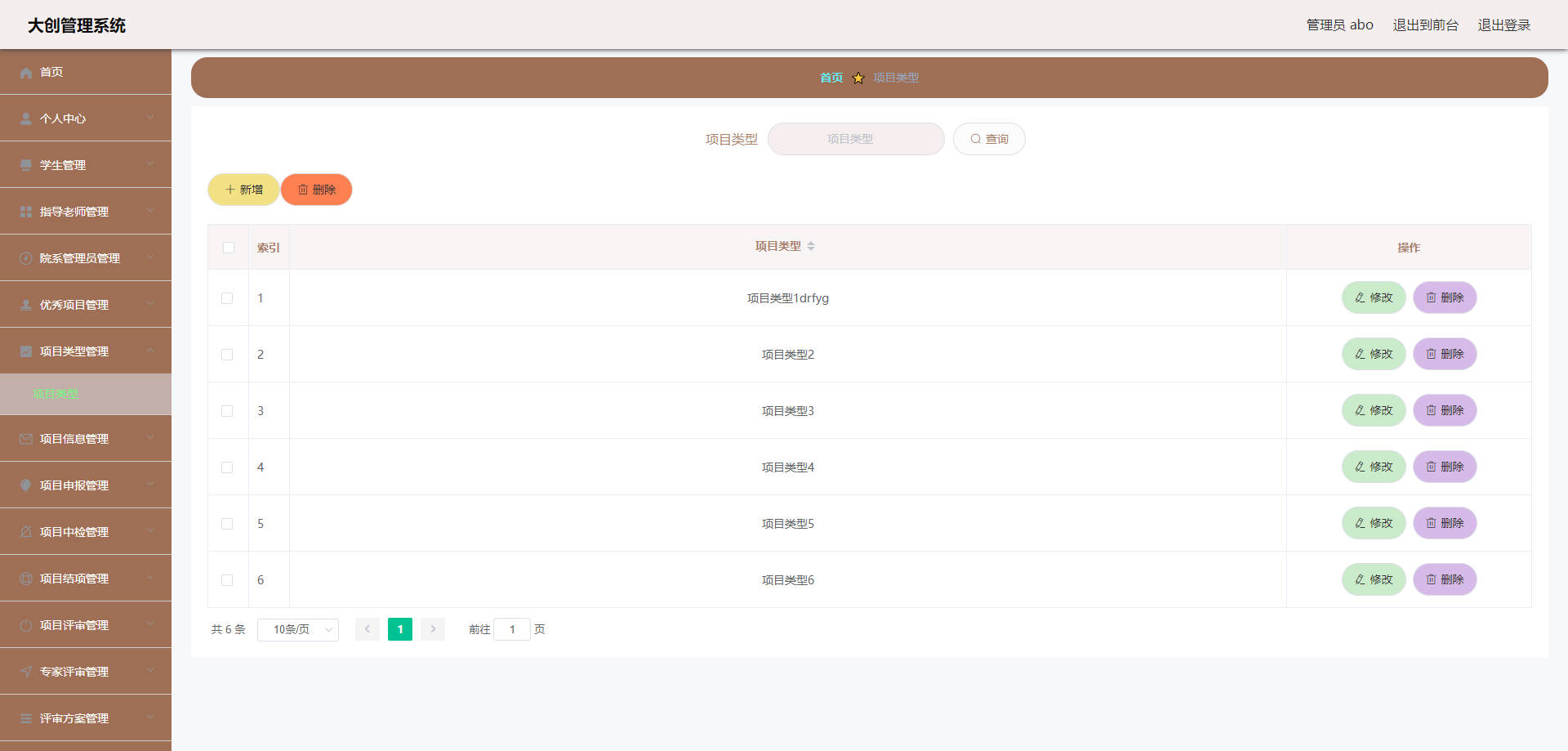Click the go-to page number input
This screenshot has height=751, width=1568.
(x=512, y=629)
